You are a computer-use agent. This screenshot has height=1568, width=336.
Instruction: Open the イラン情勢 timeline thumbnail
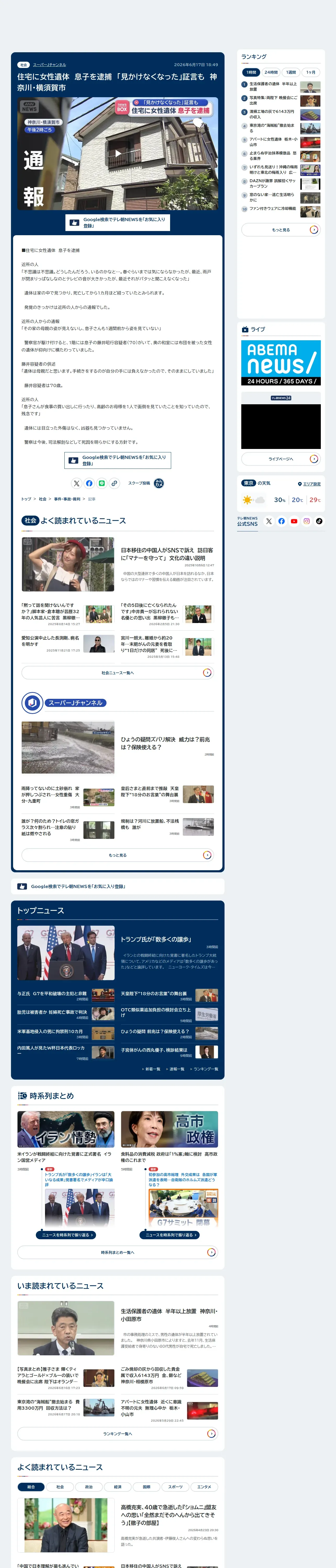[x=66, y=1130]
